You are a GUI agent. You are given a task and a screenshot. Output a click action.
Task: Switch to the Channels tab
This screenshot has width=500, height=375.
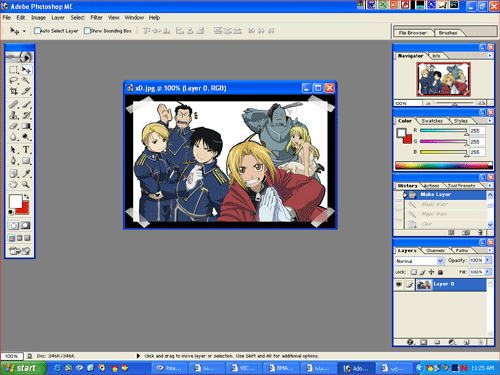435,250
